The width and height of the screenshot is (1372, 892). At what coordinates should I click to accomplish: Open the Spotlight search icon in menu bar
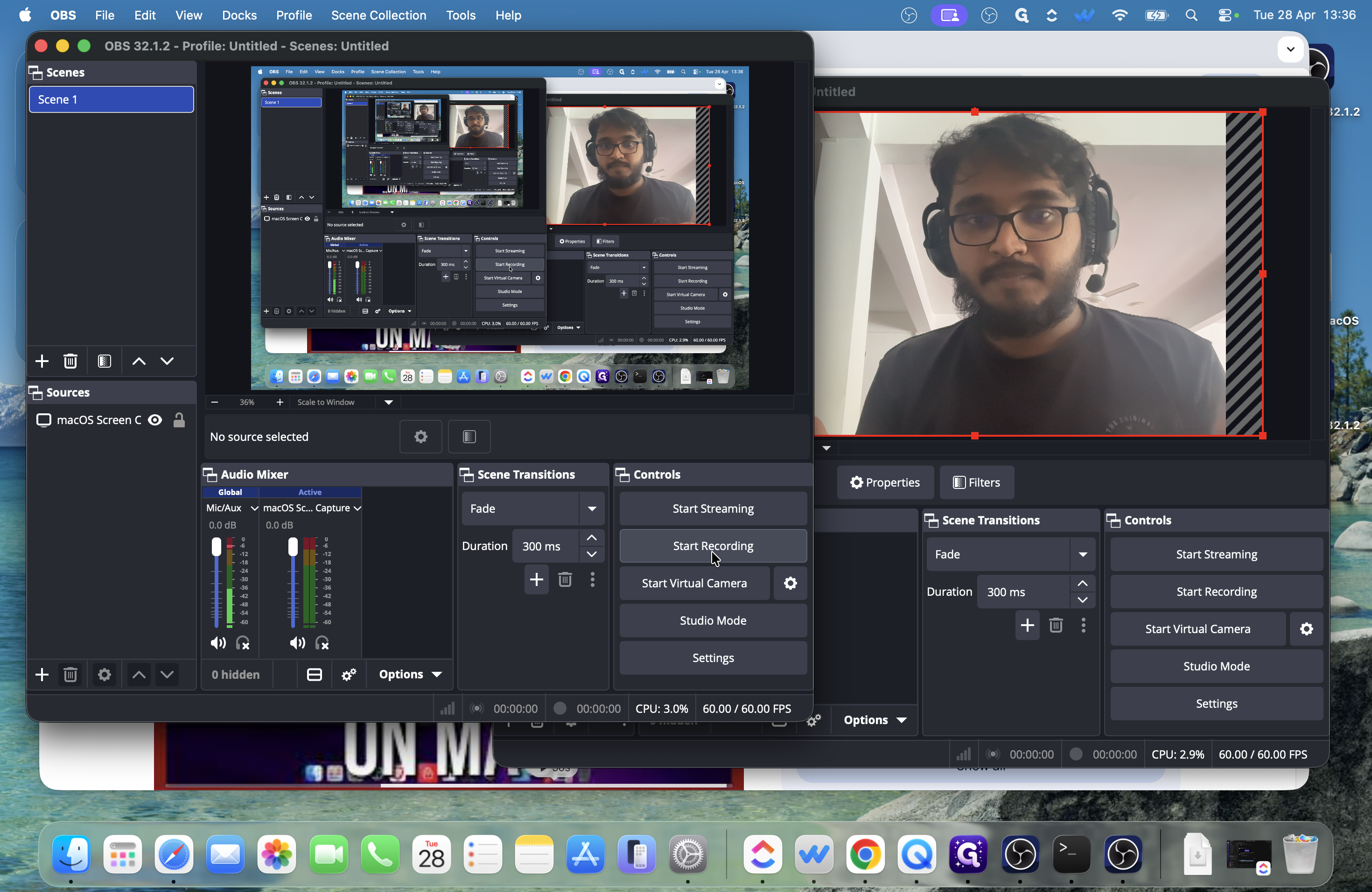point(1191,15)
